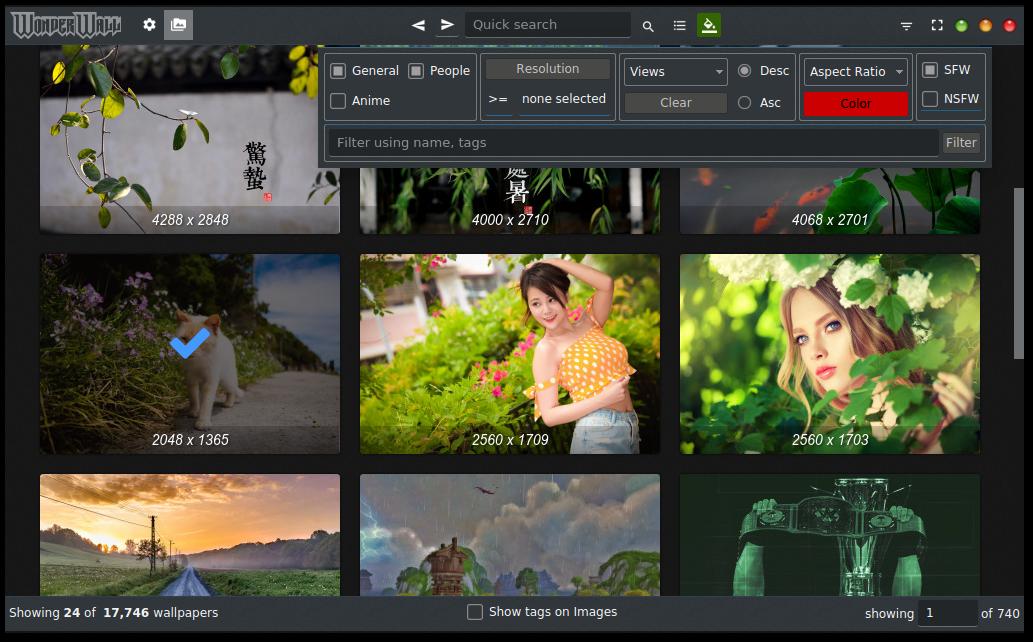
Task: Toggle the filter panel icon
Action: pyautogui.click(x=906, y=26)
